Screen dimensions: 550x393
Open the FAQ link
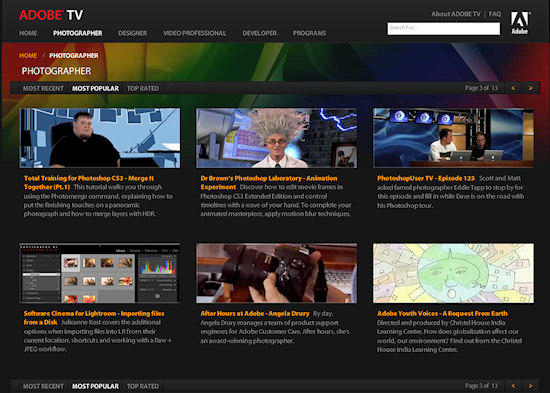pos(495,14)
